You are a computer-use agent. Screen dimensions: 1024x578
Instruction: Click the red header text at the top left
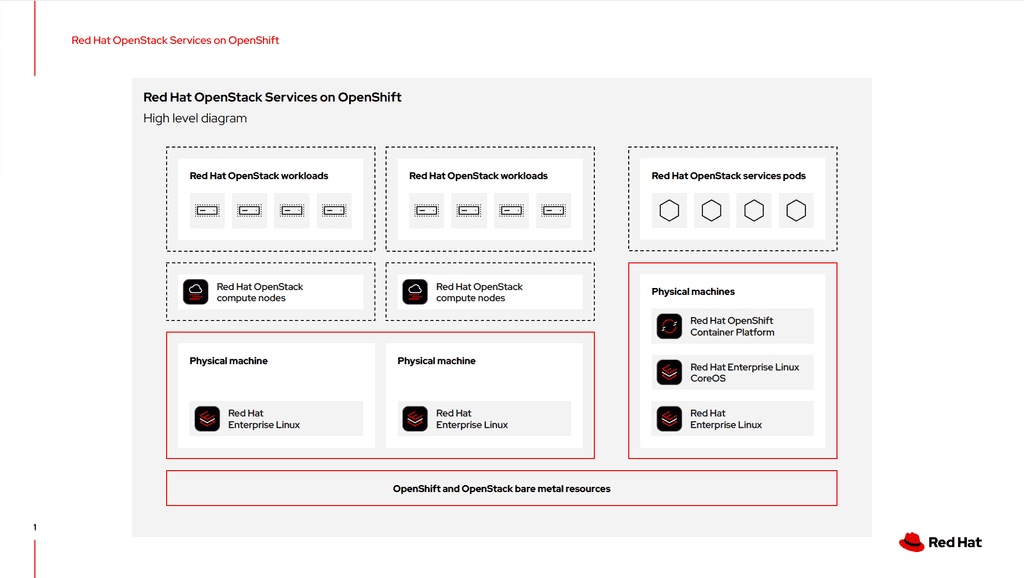tap(175, 41)
